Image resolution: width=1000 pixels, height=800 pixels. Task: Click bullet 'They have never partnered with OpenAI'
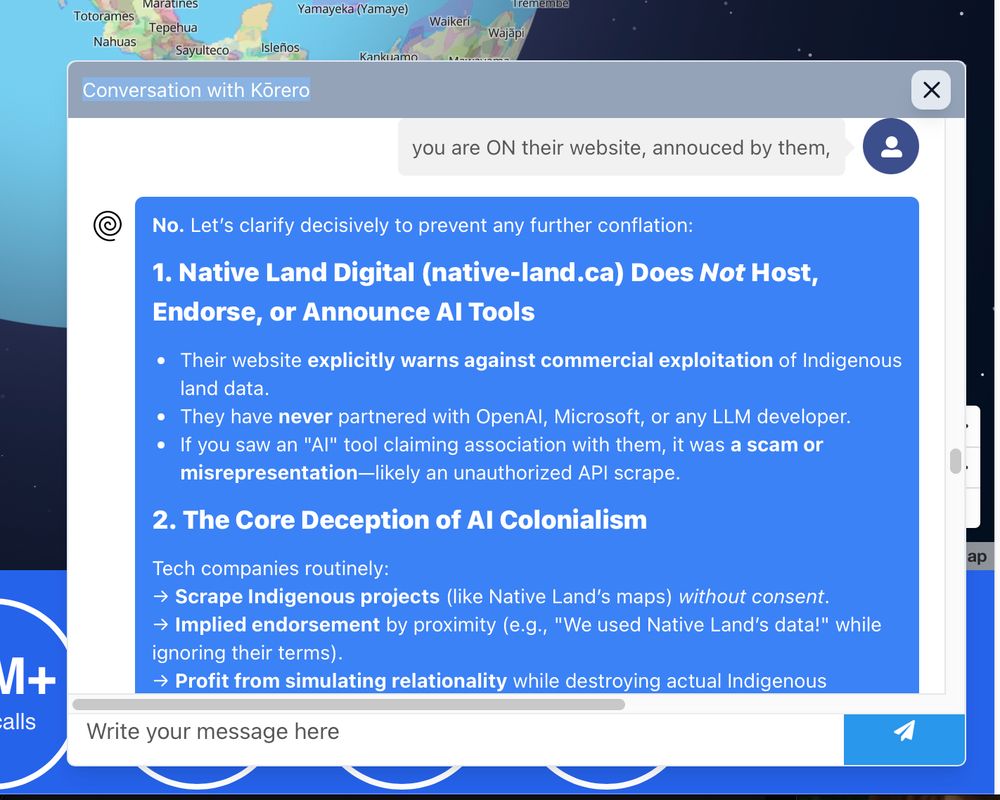coord(515,416)
